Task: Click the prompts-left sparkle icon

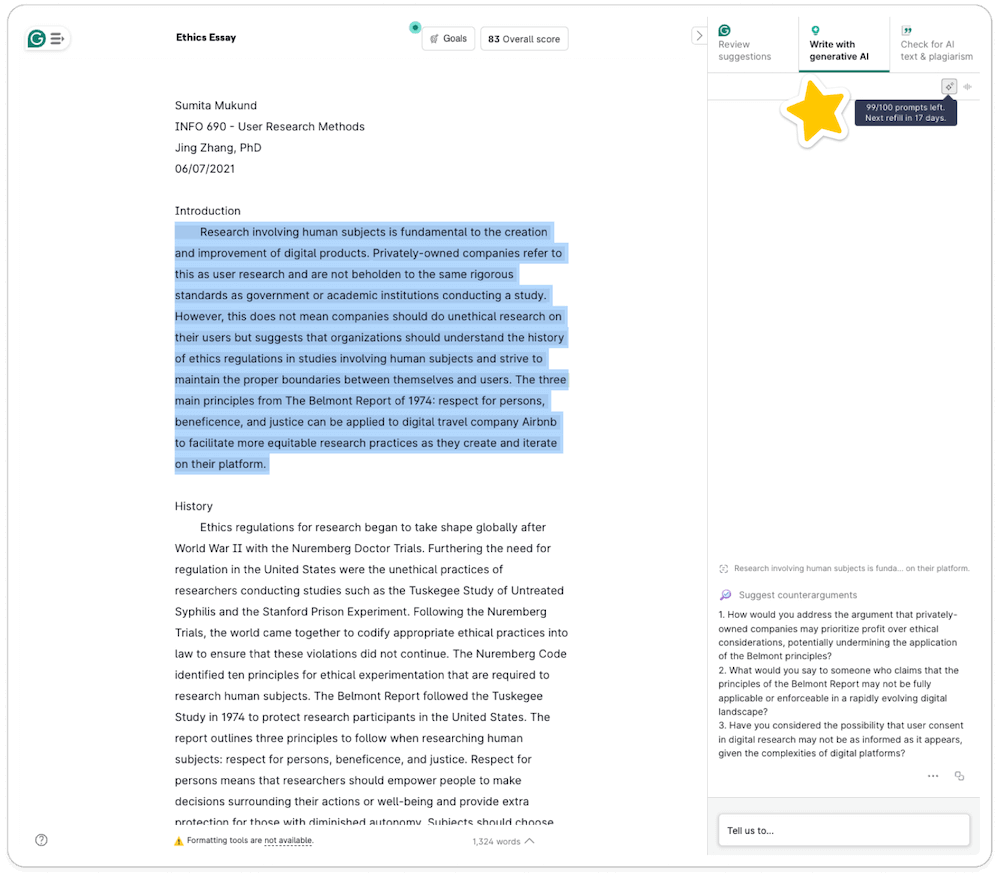Action: click(949, 87)
